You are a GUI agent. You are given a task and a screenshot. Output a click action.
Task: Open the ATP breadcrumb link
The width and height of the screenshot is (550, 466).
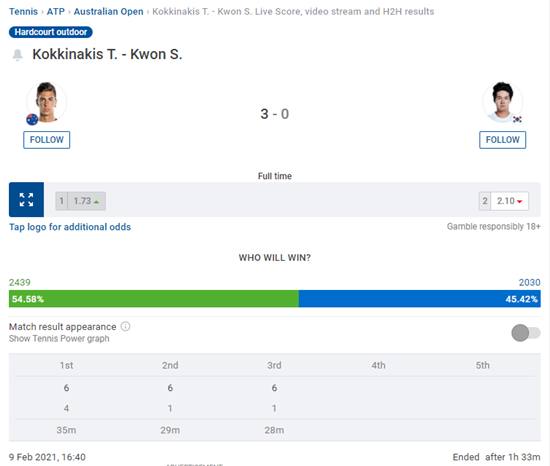56,12
